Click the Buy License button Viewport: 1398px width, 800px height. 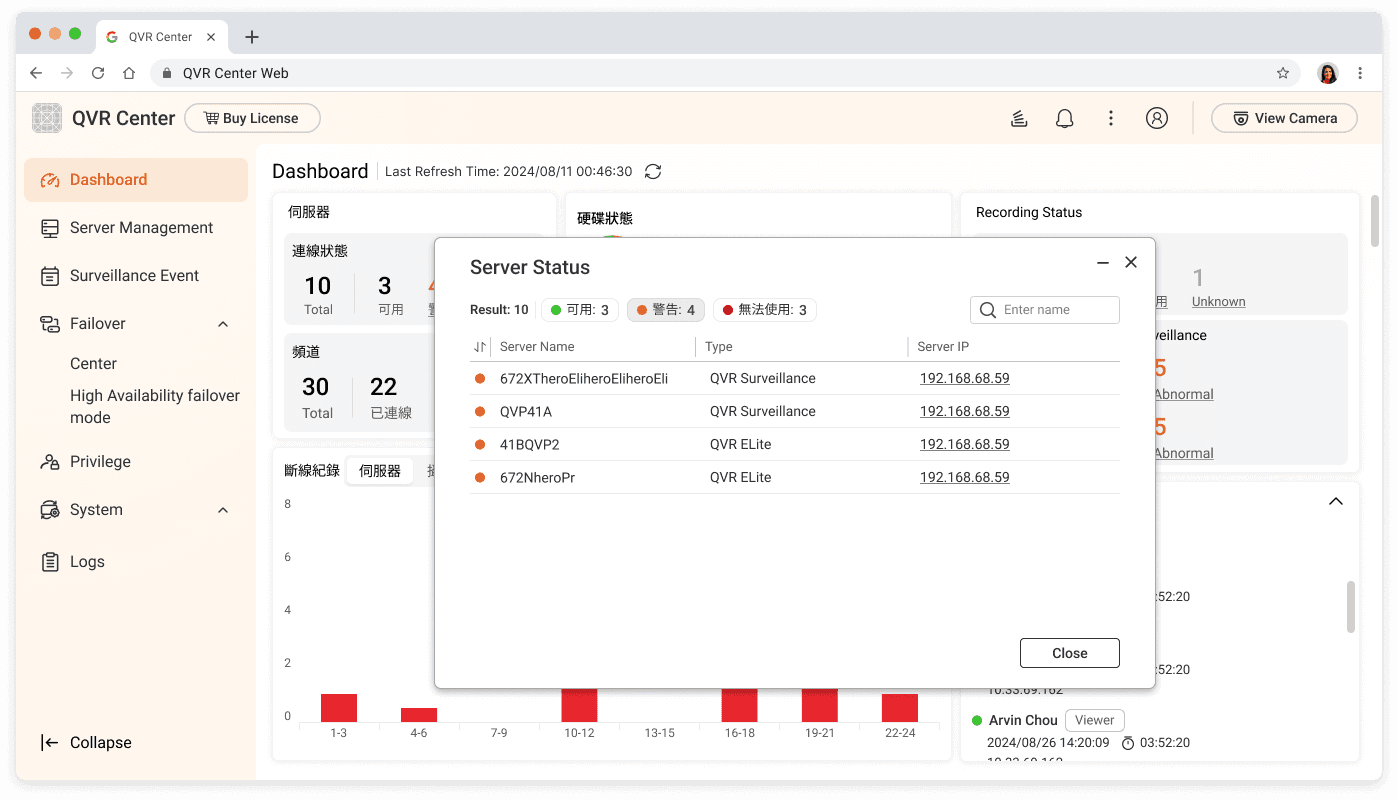(252, 118)
